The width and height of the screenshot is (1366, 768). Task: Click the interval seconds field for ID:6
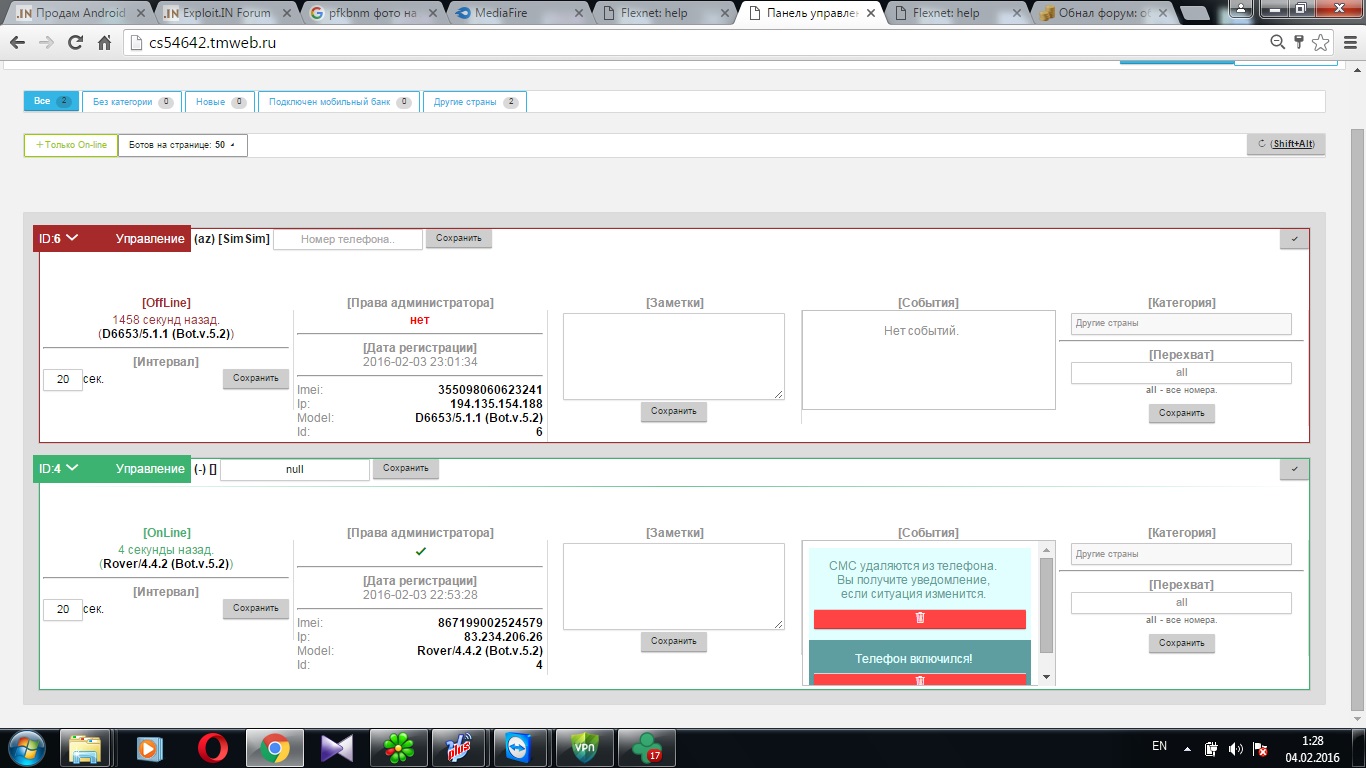pos(63,380)
